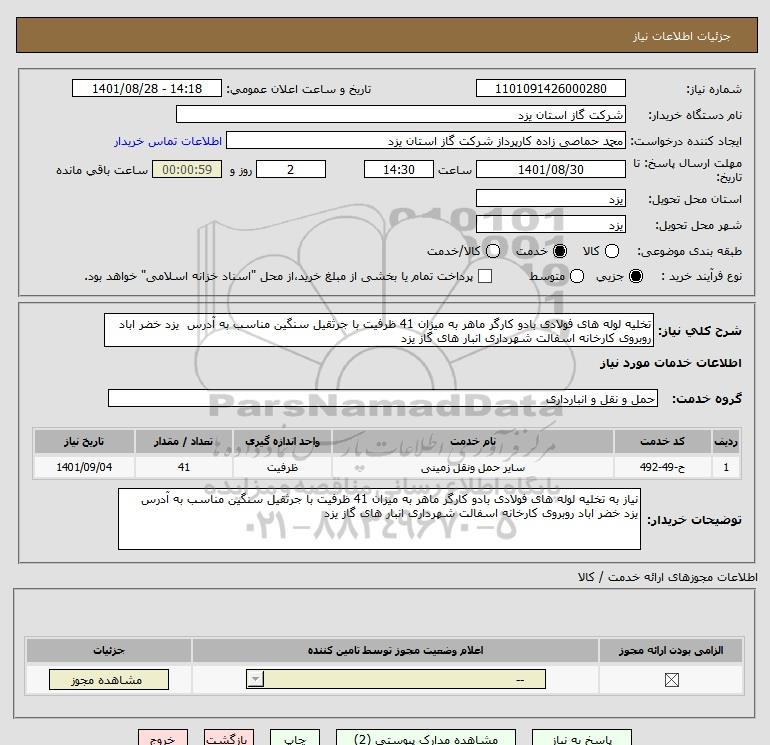Click the اطلاعات خدمات مورد نیاز heading
Screen dimensions: 770x745
(x=670, y=363)
